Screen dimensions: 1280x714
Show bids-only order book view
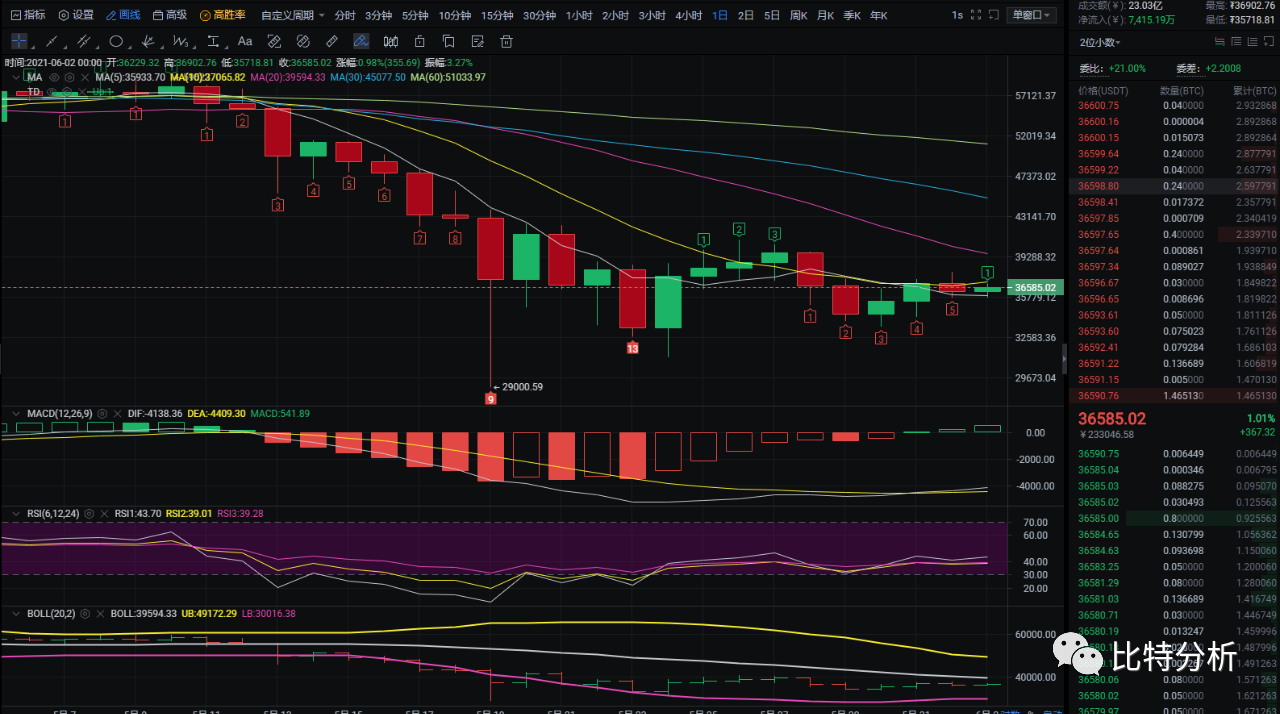tap(1253, 42)
